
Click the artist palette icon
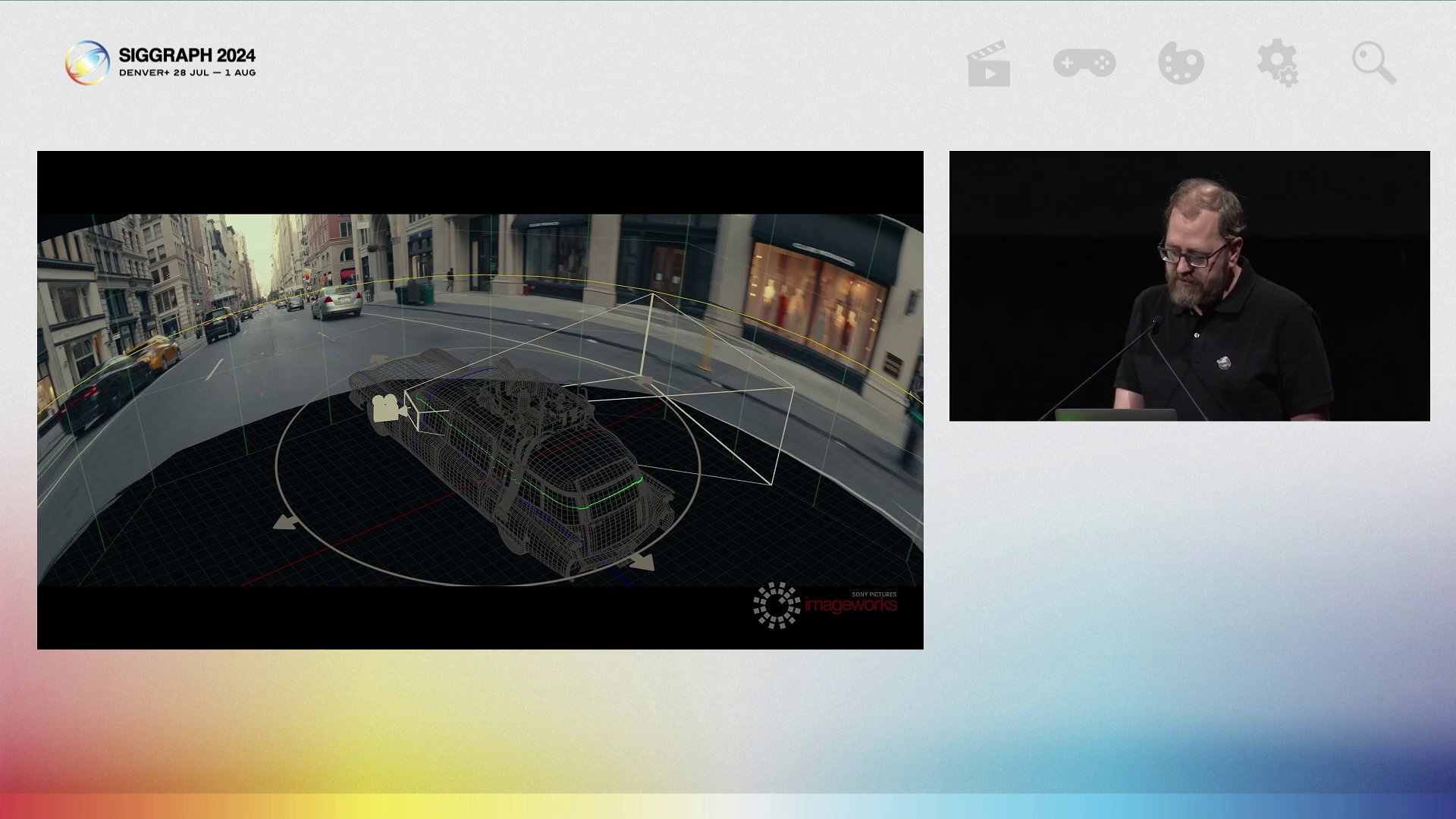(1181, 64)
